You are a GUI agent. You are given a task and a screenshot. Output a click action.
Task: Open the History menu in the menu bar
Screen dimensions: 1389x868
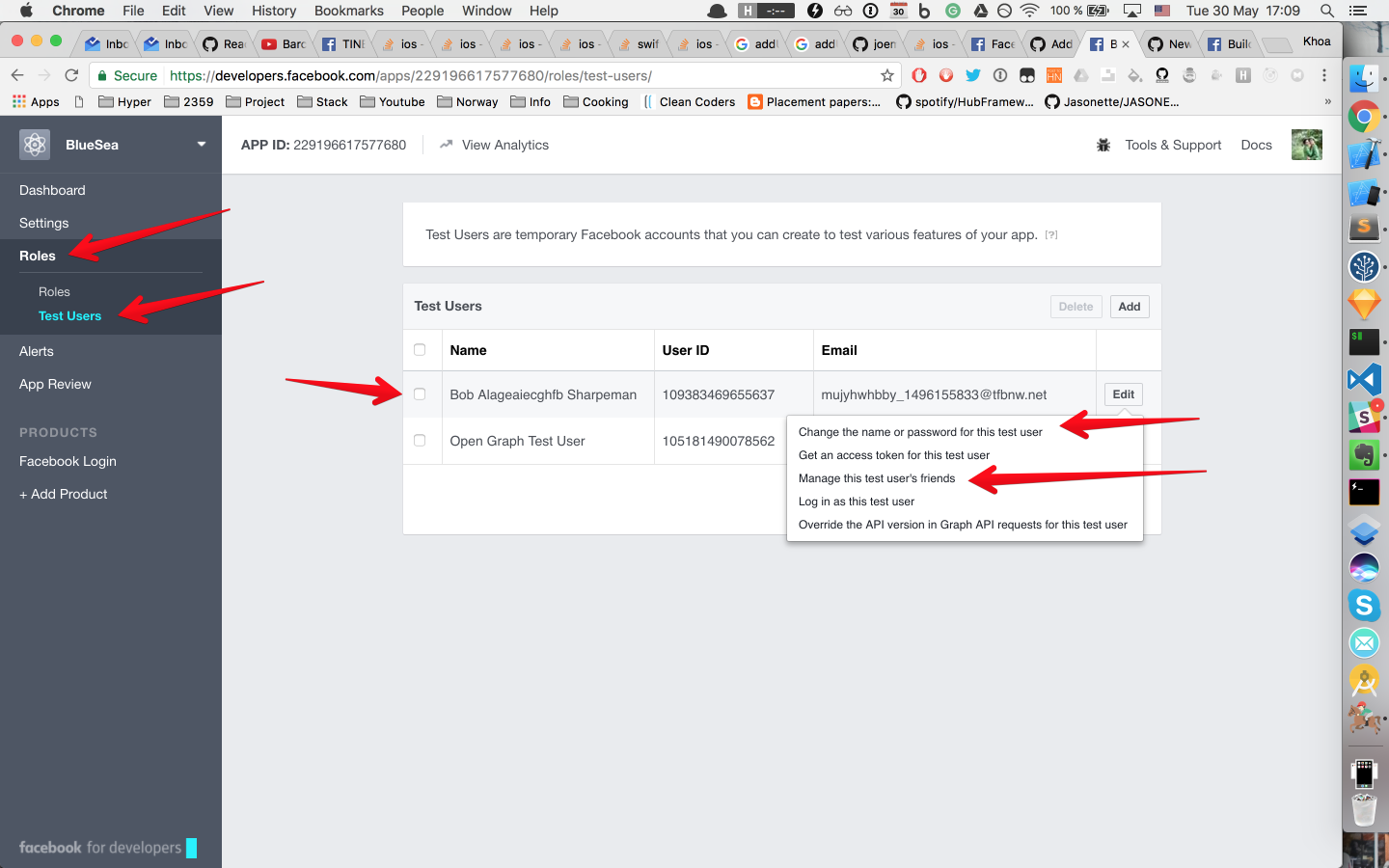[274, 11]
